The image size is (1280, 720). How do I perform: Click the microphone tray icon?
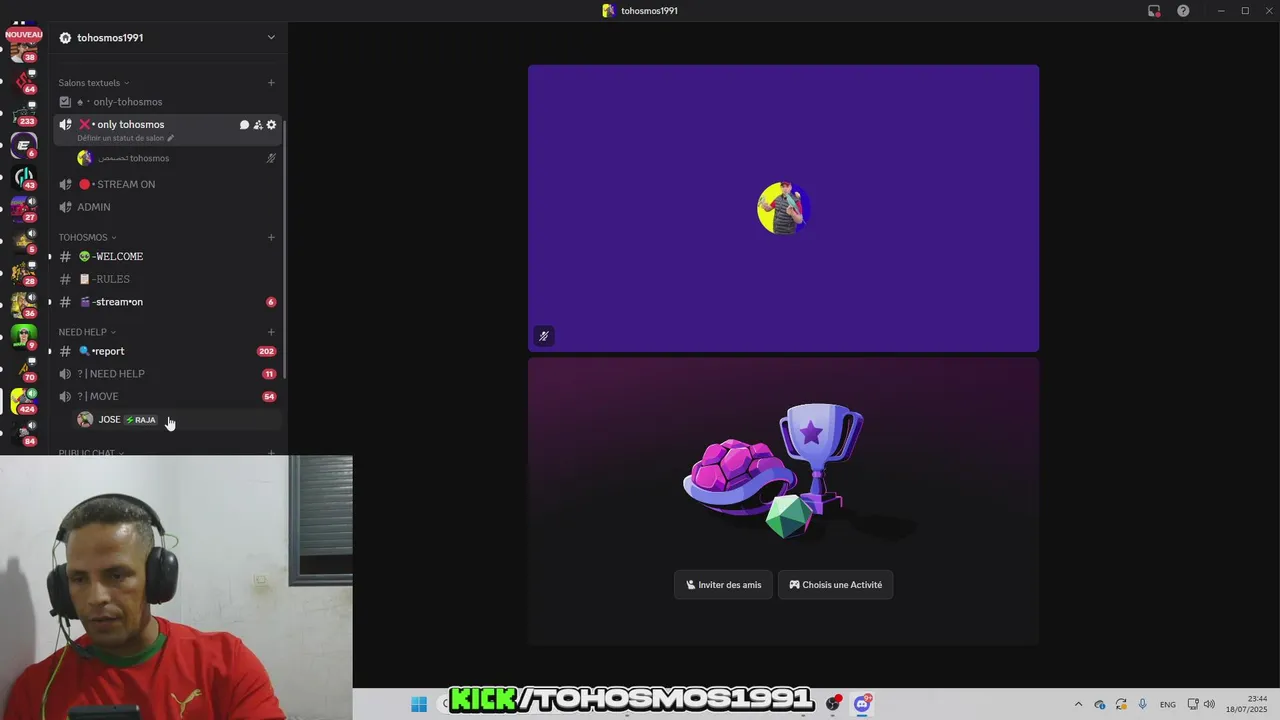1143,704
